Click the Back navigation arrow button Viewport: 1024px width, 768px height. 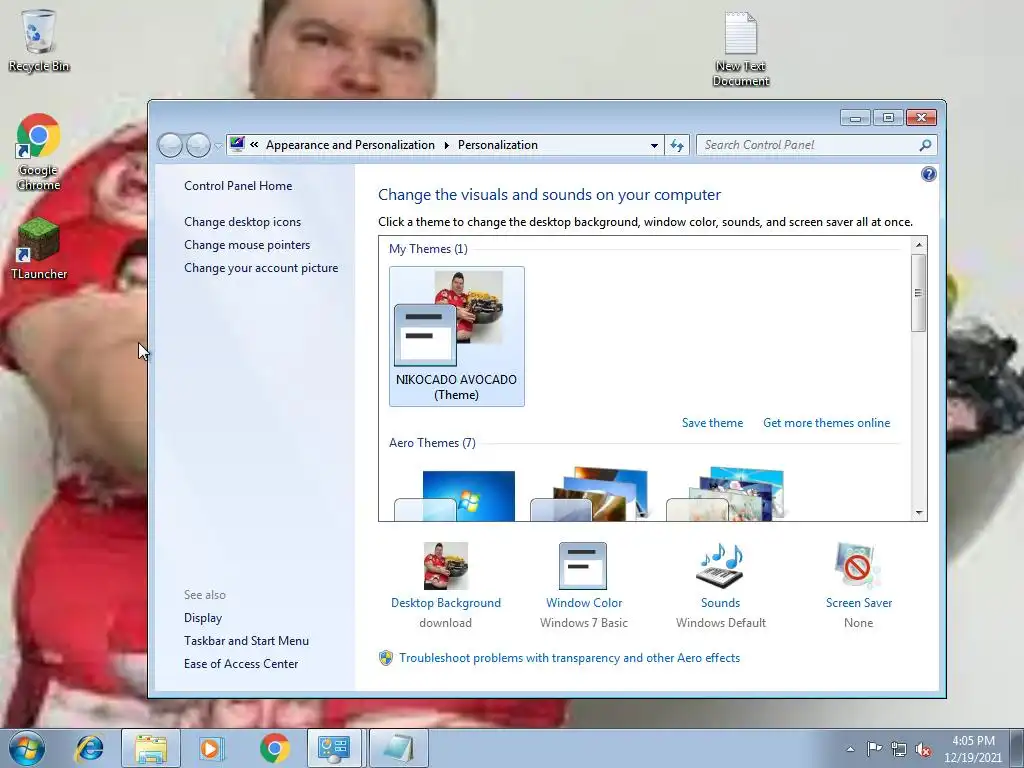click(170, 145)
